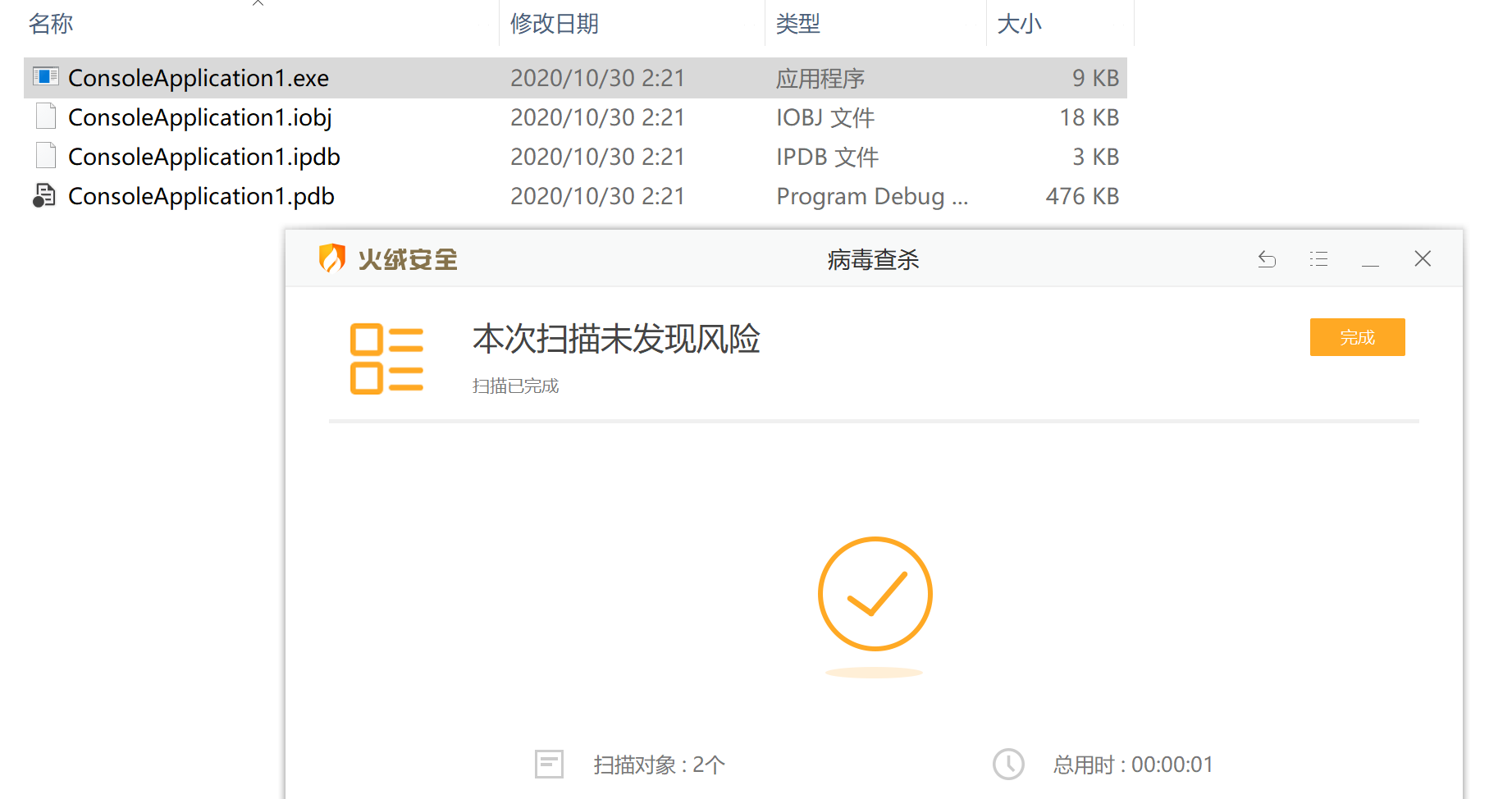Open the Huorong menu list icon
This screenshot has height=799, width=1512.
coord(1318,259)
